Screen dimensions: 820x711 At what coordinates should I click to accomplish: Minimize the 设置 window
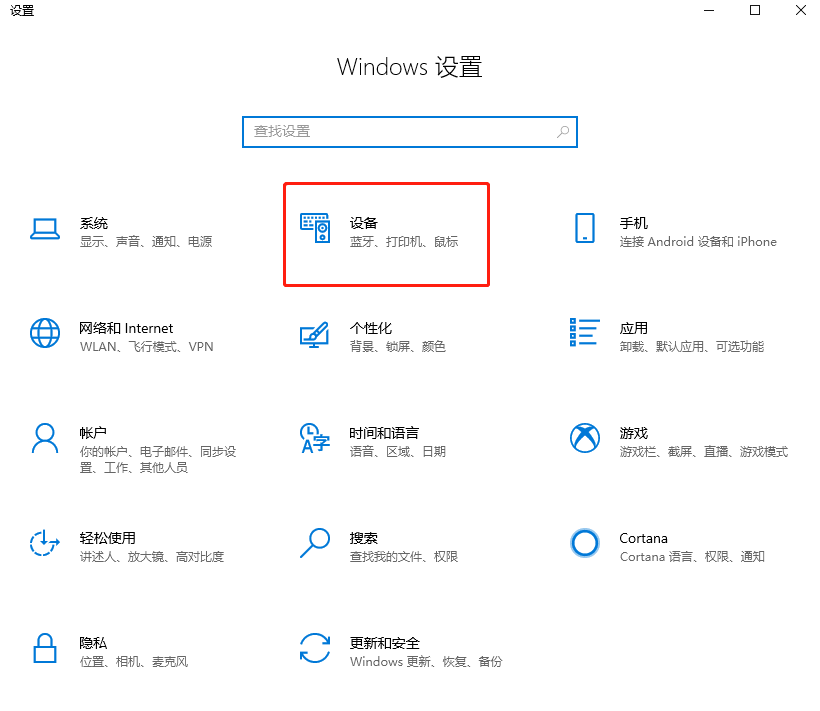tap(709, 10)
